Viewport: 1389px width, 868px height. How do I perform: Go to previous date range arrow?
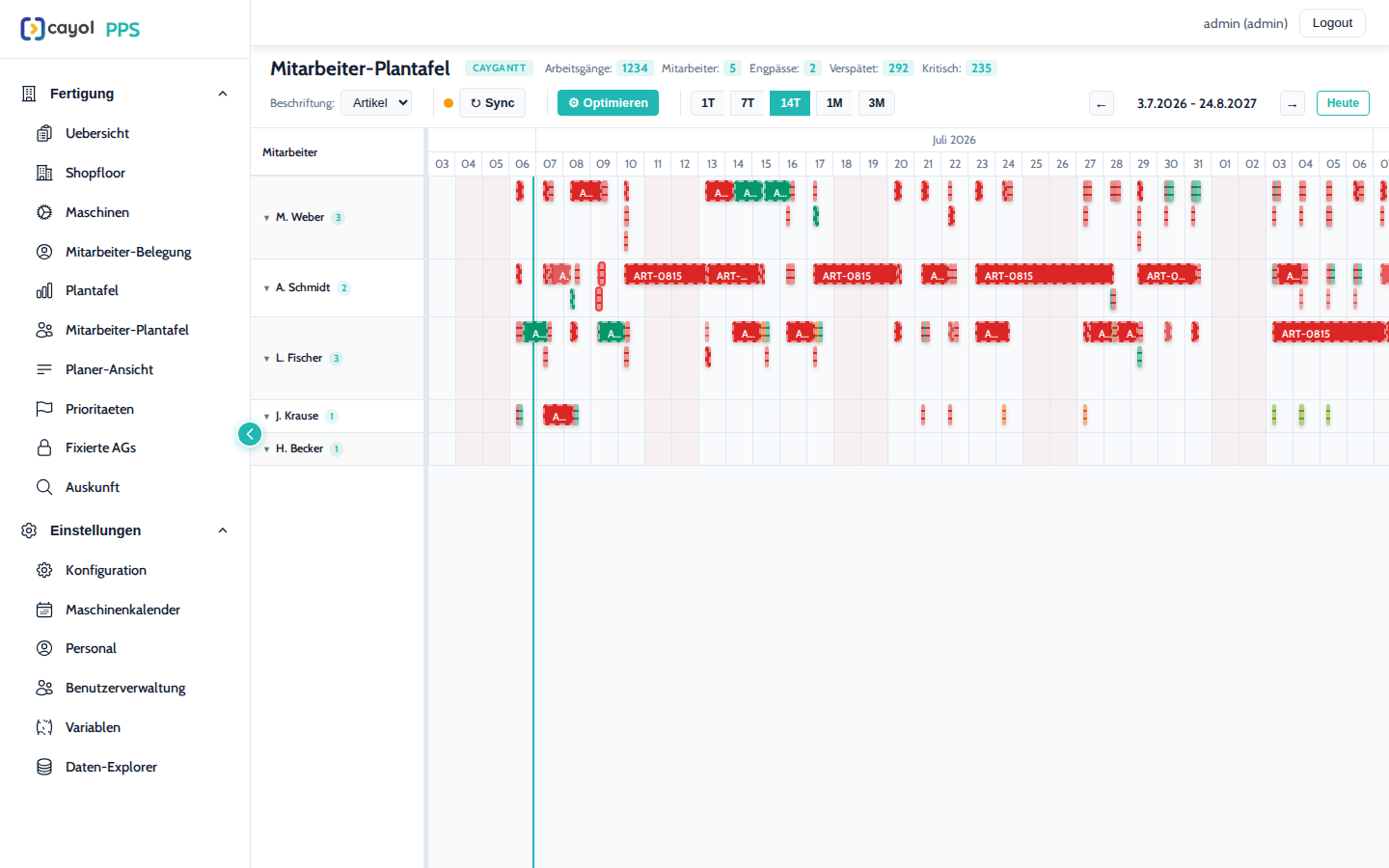point(1102,103)
